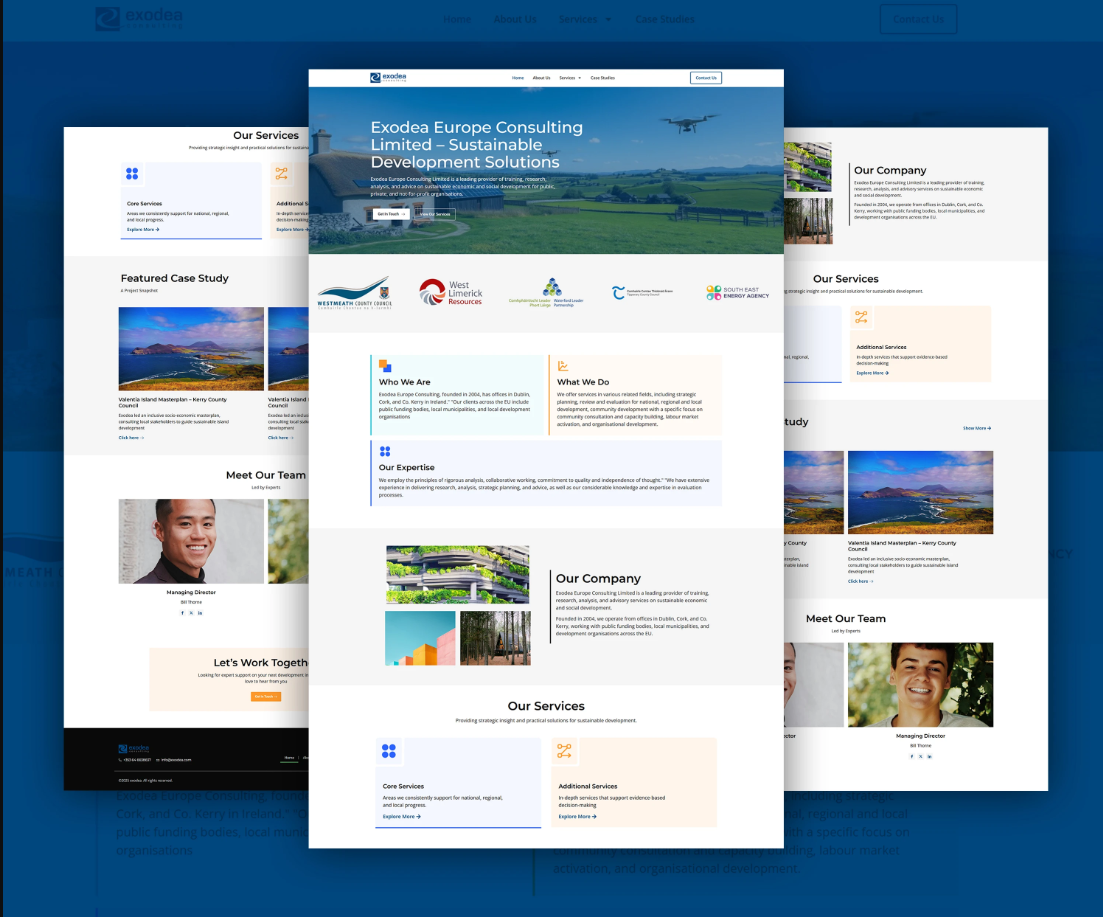The width and height of the screenshot is (1103, 917).
Task: Click West Limerick Resources logo
Action: click(450, 293)
